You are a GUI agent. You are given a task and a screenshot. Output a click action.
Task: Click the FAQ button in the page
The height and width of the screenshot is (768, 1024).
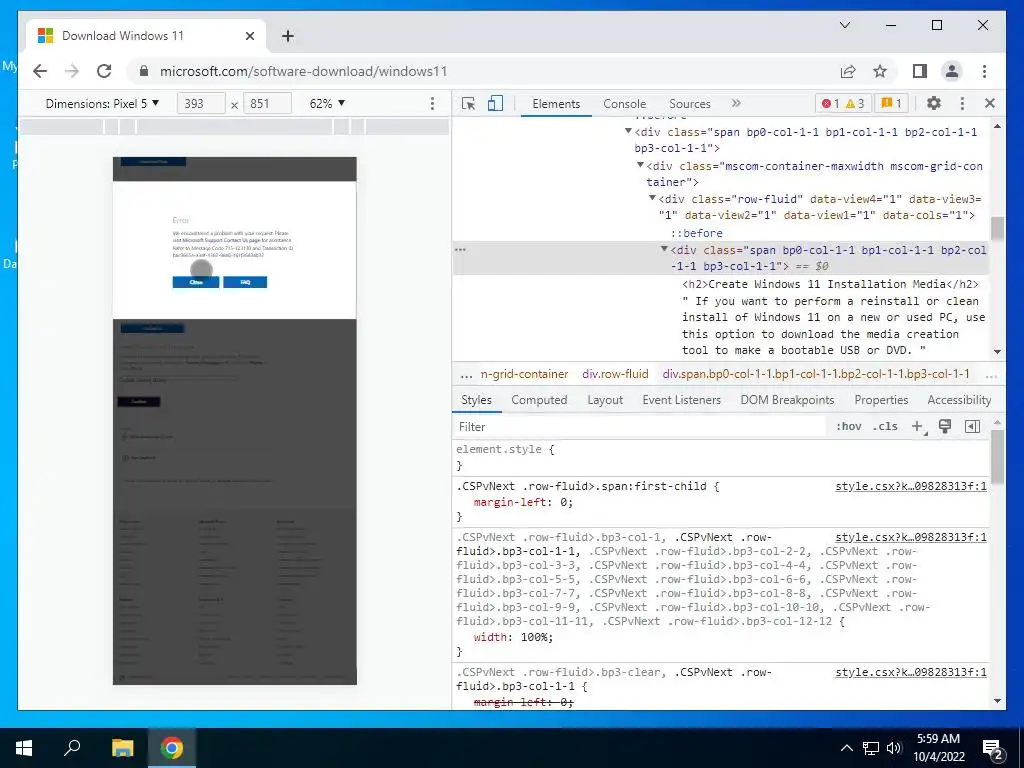[245, 282]
